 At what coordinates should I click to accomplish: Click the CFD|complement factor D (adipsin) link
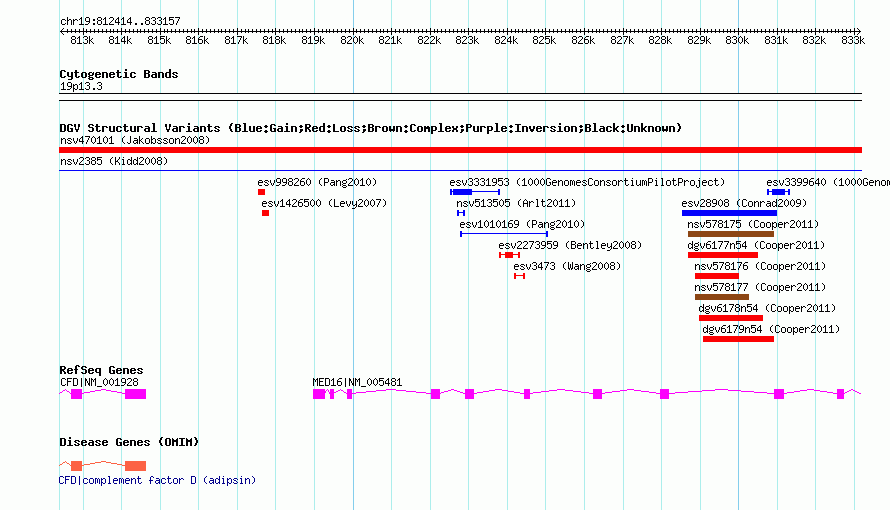[157, 480]
